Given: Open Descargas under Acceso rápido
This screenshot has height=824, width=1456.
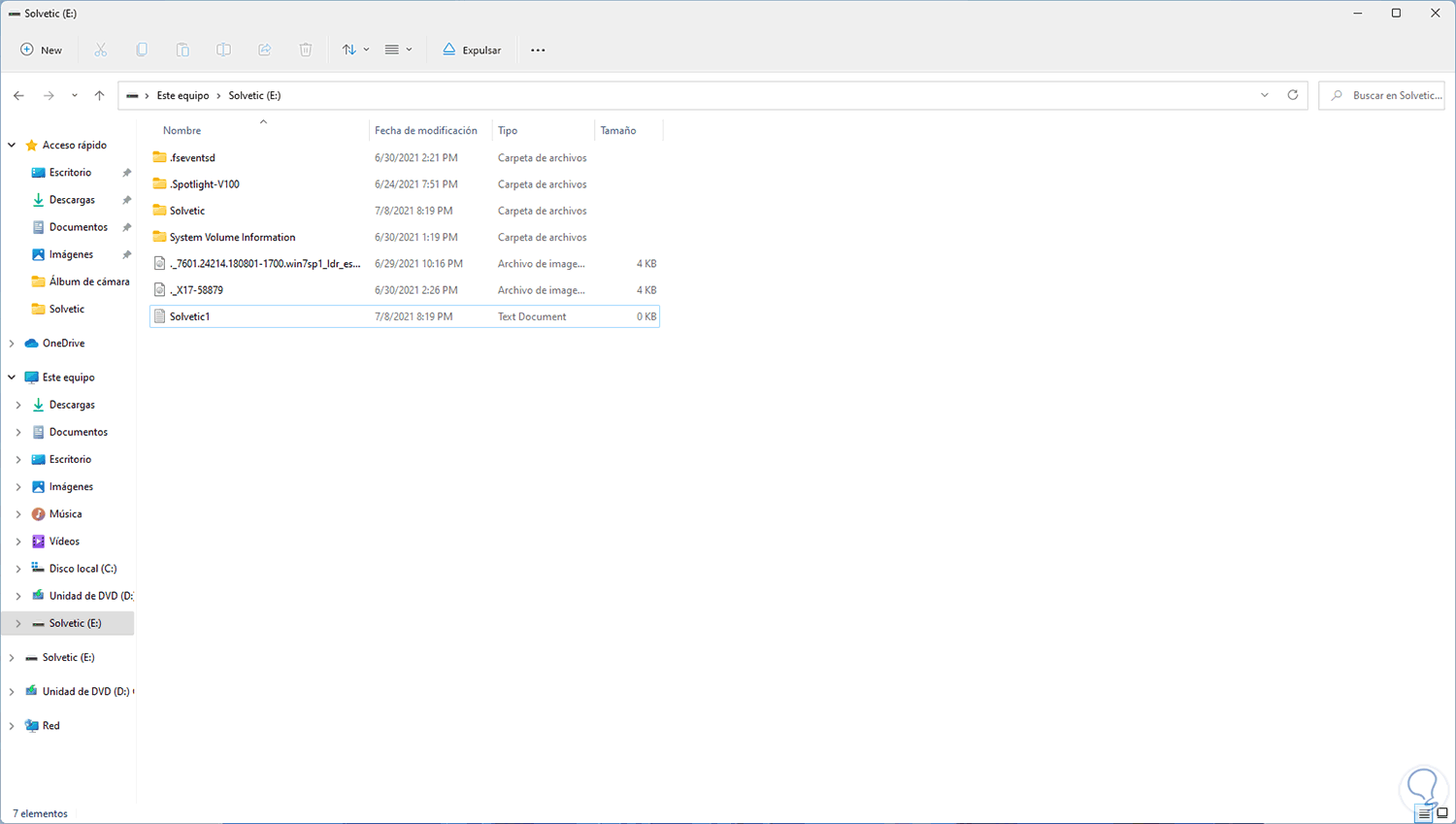Looking at the screenshot, I should pos(72,199).
